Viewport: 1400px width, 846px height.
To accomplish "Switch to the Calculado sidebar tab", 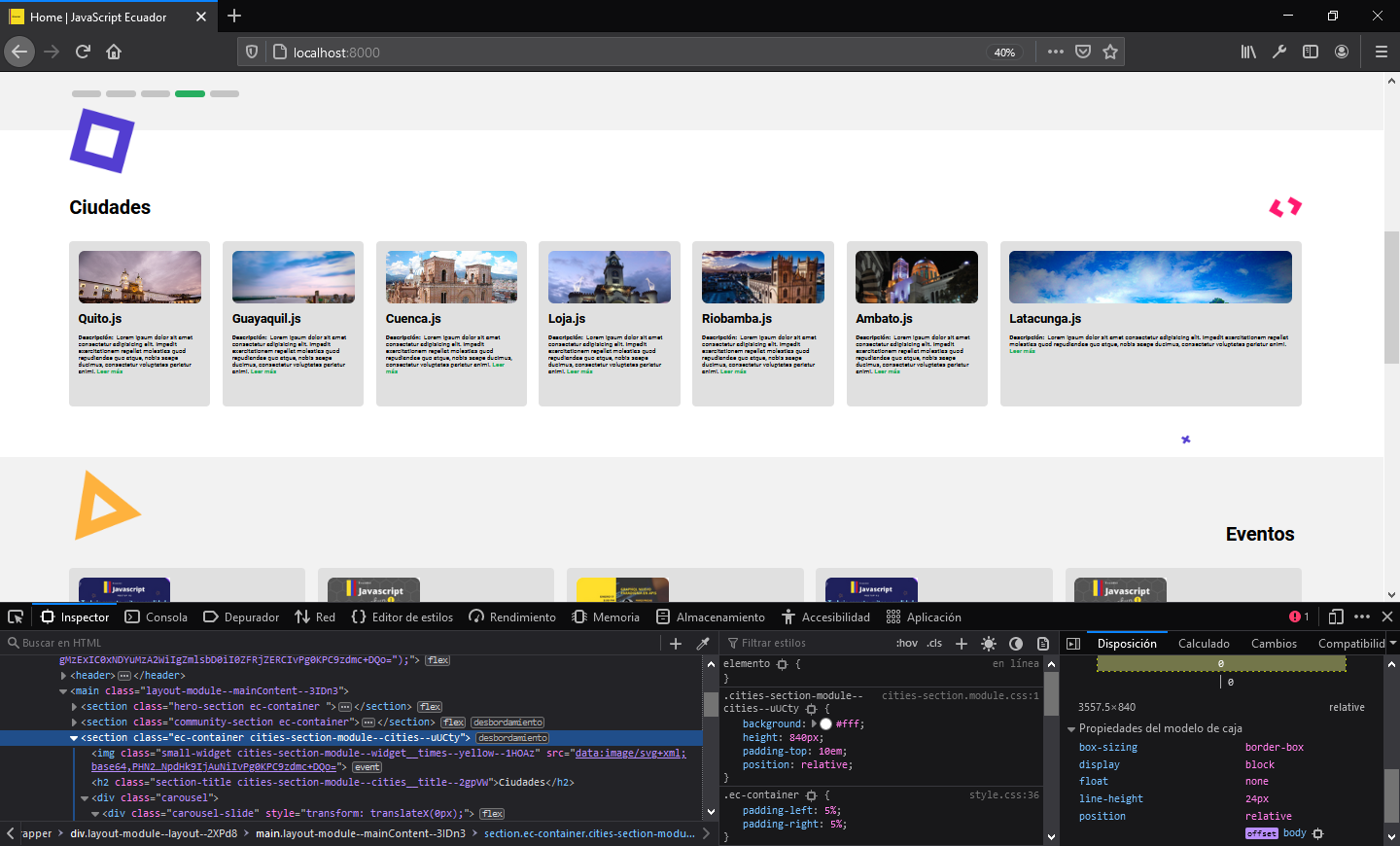I will 1204,643.
